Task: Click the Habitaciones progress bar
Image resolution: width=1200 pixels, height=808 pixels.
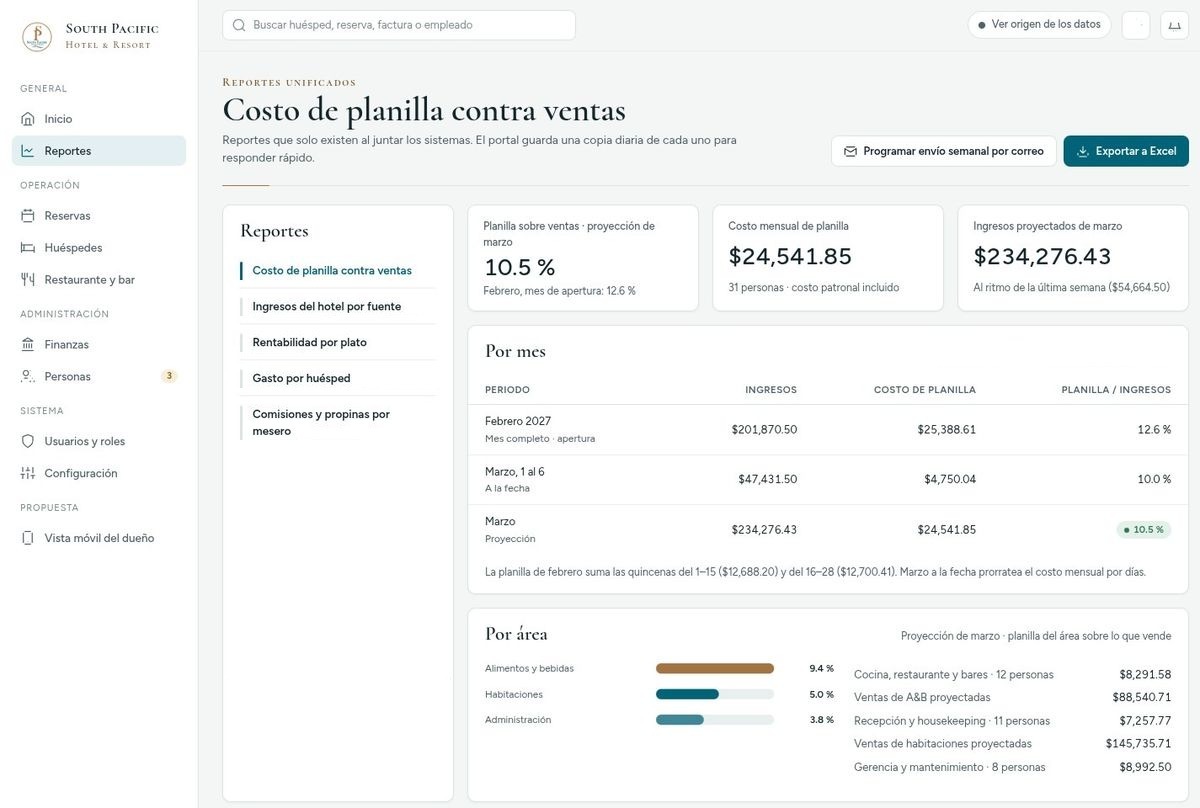Action: 715,694
